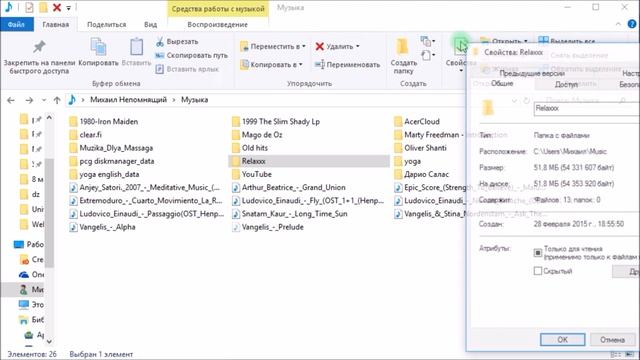Screen dimensions: 640x360
Task: Click Paste shortcut (Вставить ярлык)
Action: 187,69
